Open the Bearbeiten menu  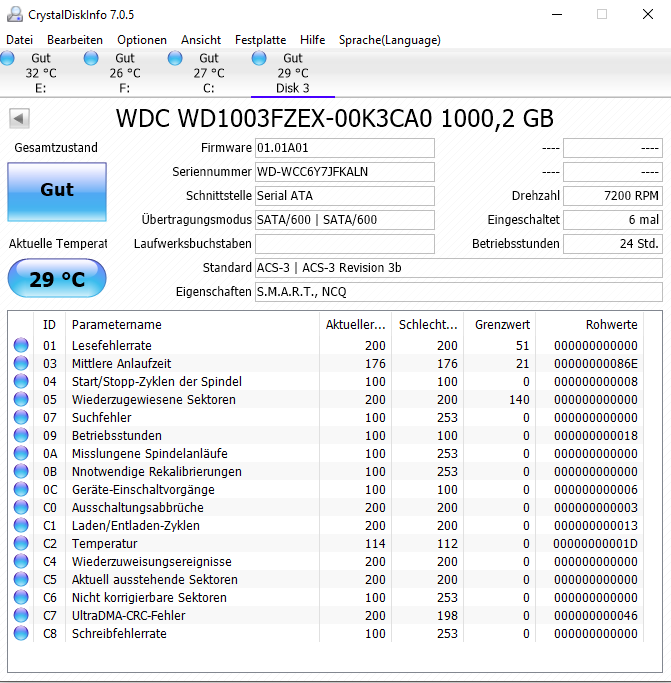click(75, 40)
